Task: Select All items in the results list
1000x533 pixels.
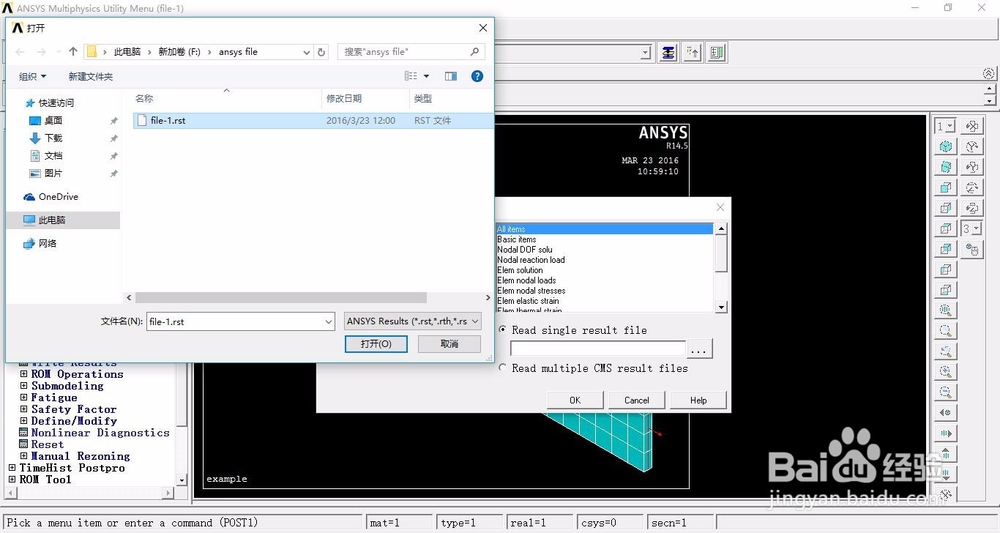Action: tap(605, 229)
